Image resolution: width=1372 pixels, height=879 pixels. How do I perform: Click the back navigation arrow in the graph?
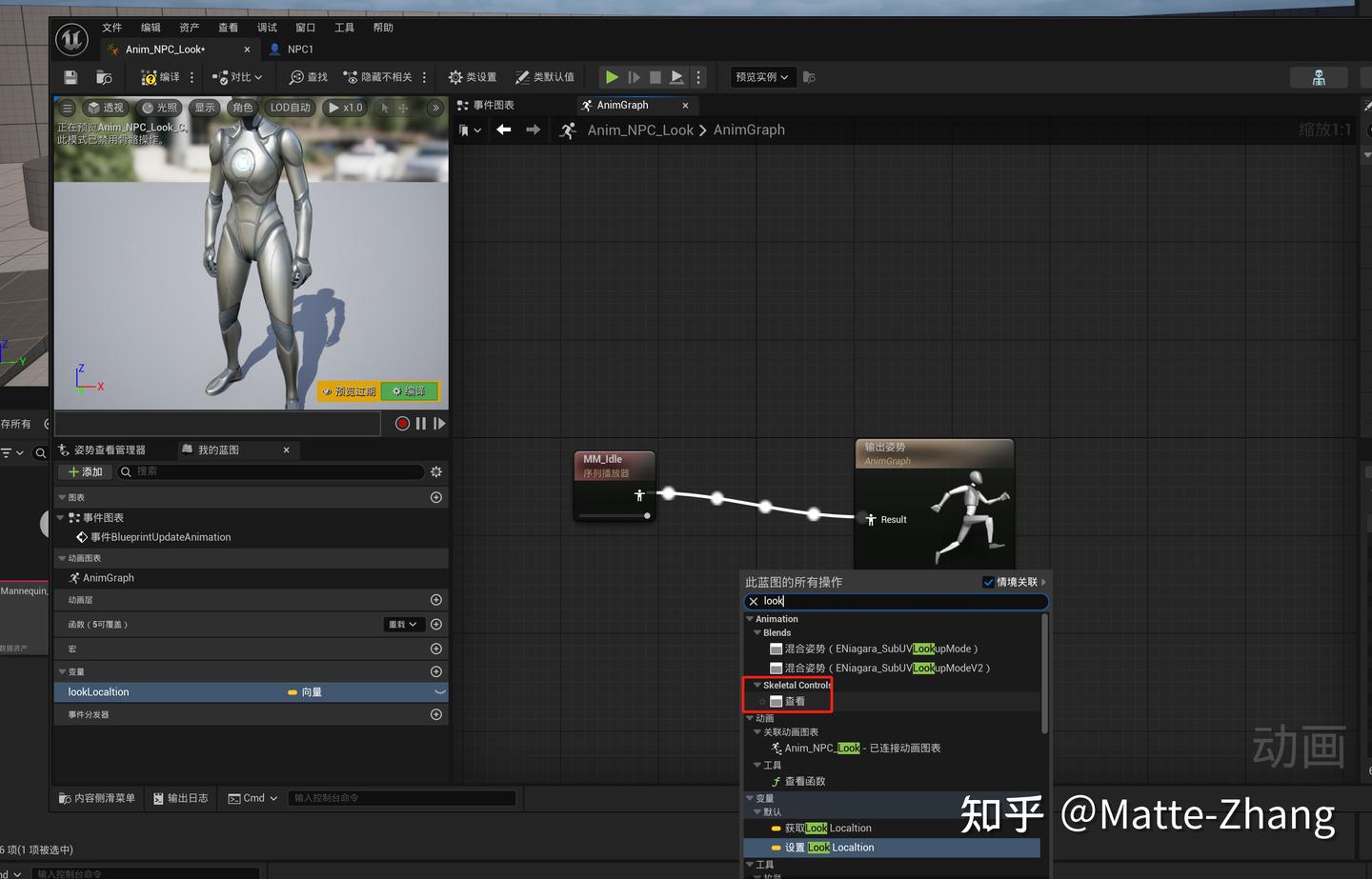(x=504, y=130)
